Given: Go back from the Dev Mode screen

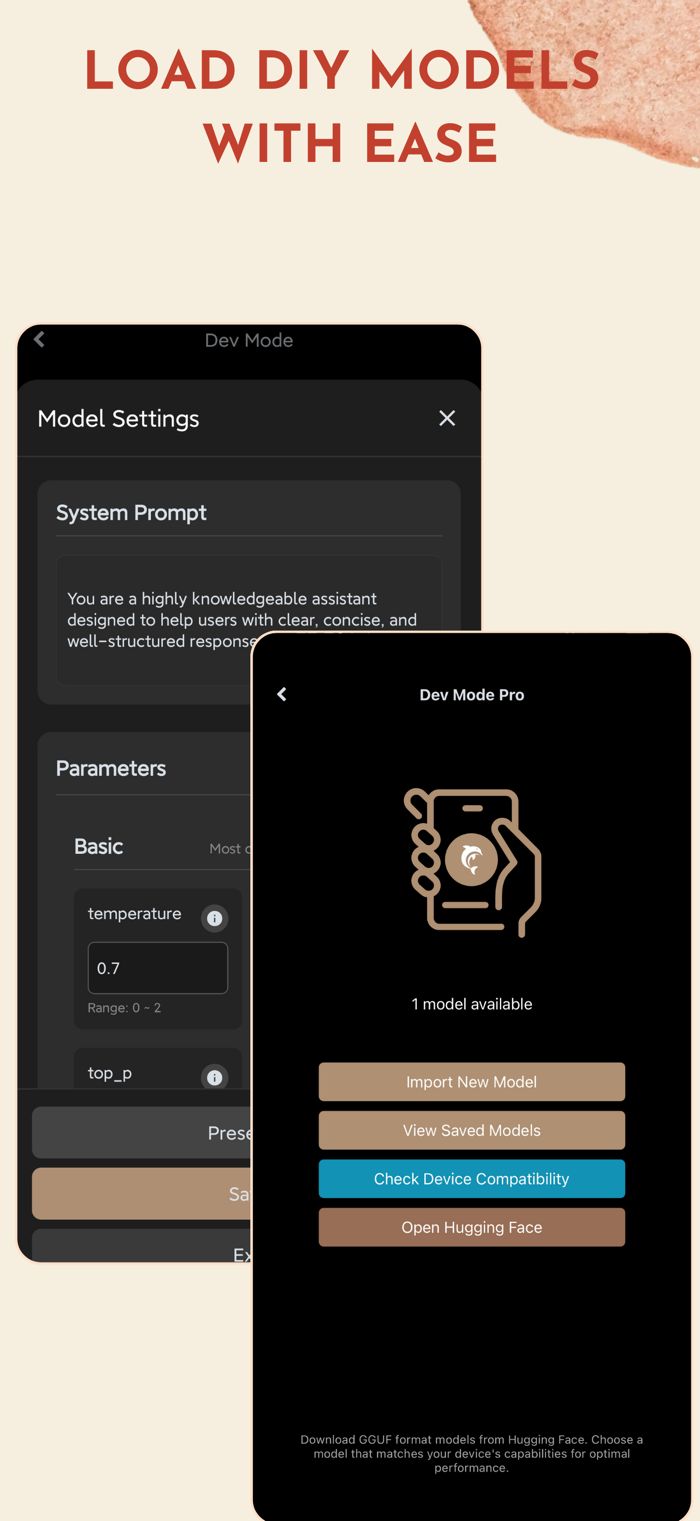Looking at the screenshot, I should tap(39, 340).
